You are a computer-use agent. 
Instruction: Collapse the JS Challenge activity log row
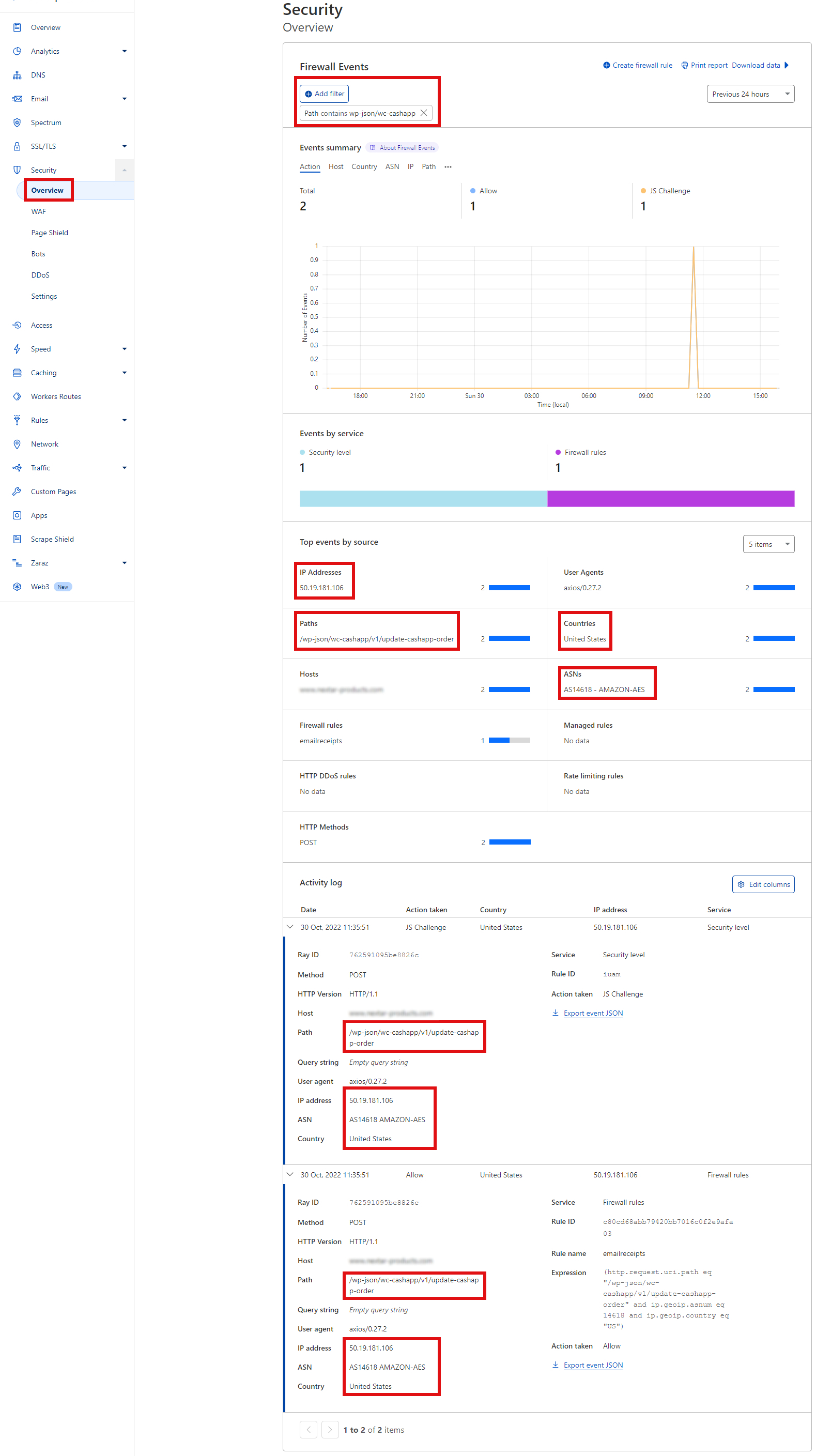tap(290, 926)
